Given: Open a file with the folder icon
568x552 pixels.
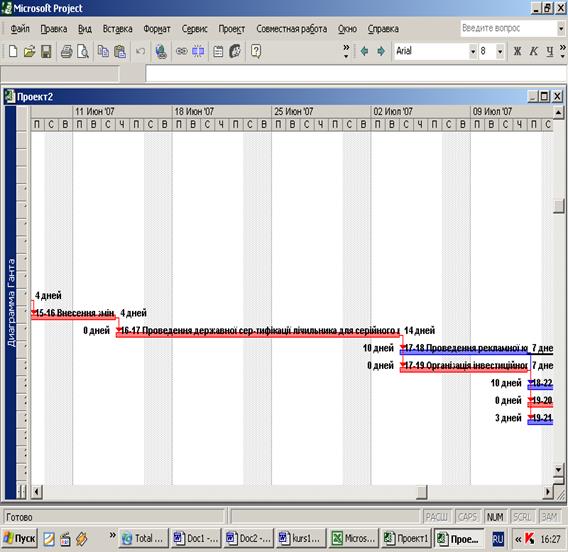Looking at the screenshot, I should coord(29,51).
